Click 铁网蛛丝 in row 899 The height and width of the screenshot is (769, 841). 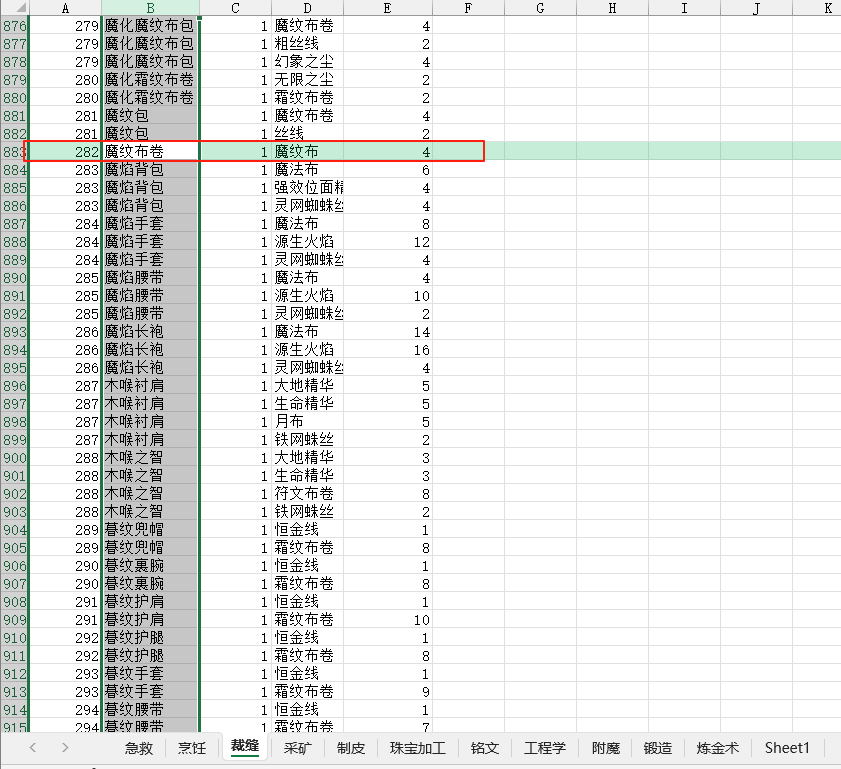pyautogui.click(x=307, y=440)
